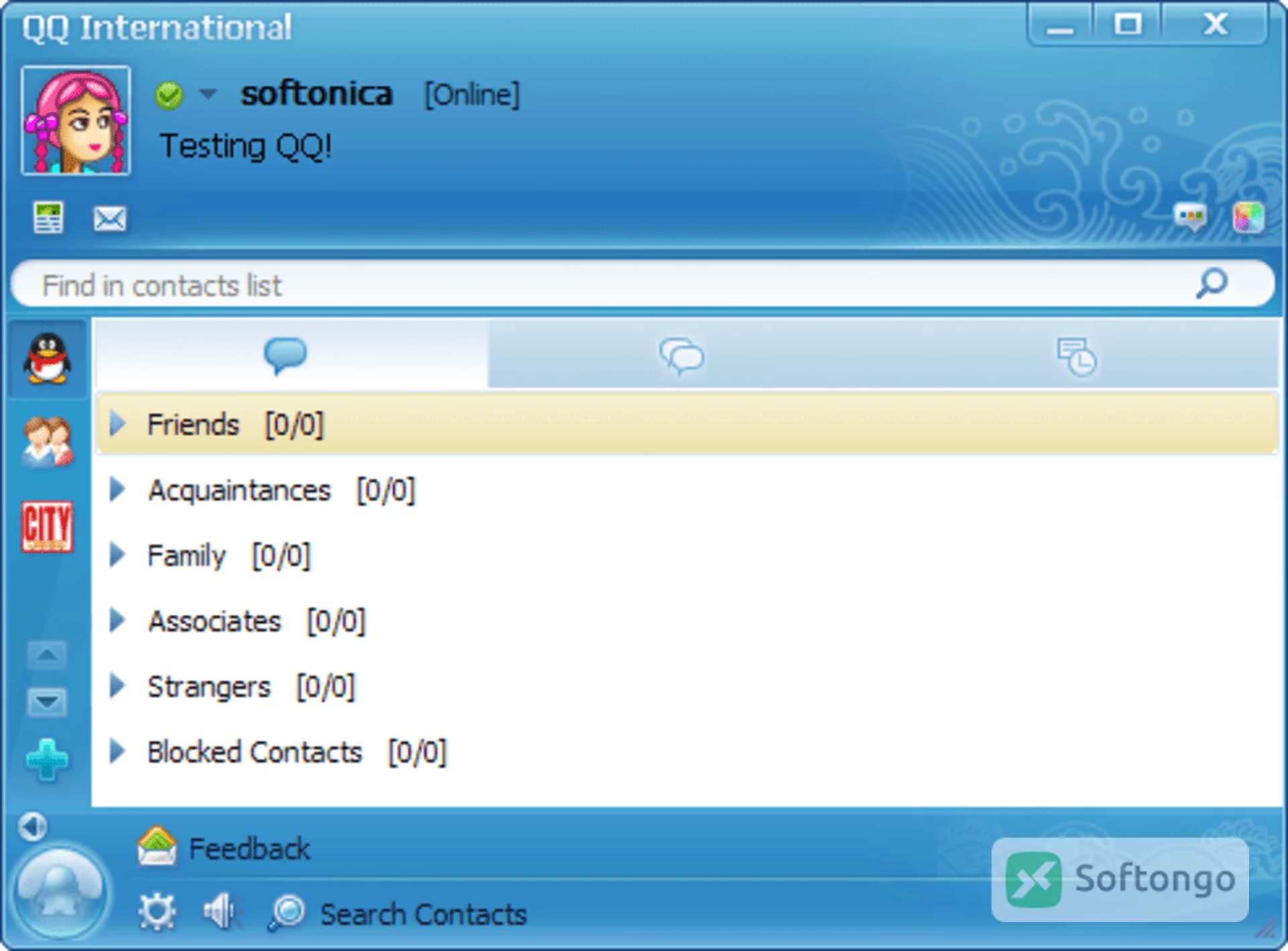This screenshot has width=1288, height=951.
Task: Toggle the sound speaker icon
Action: (221, 911)
